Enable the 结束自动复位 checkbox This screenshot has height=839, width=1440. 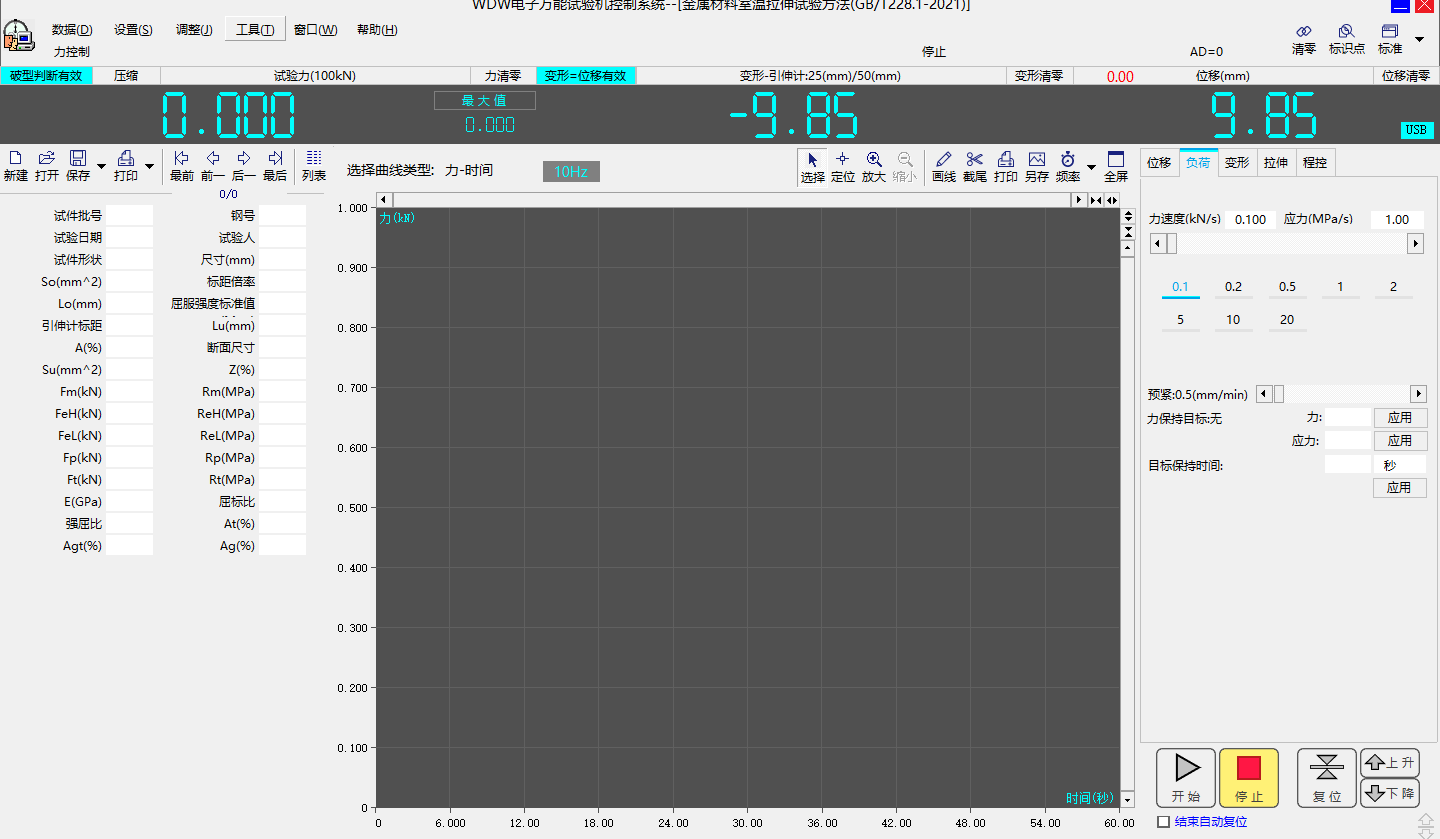pyautogui.click(x=1163, y=822)
